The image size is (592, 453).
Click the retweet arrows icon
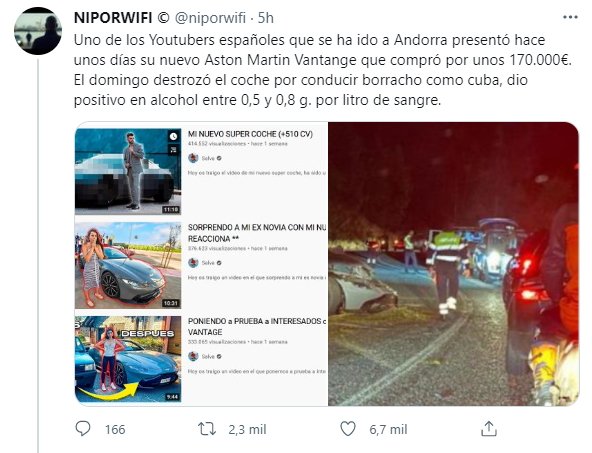pyautogui.click(x=207, y=429)
